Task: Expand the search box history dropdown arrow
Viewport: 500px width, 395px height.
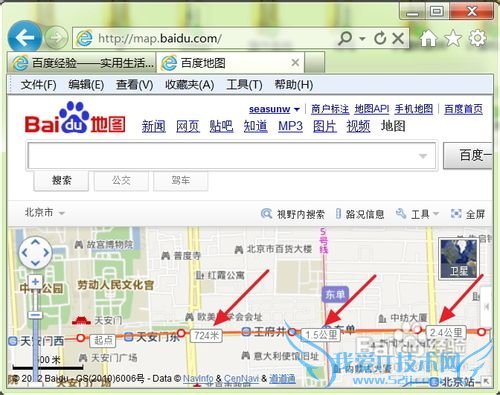Action: [423, 156]
